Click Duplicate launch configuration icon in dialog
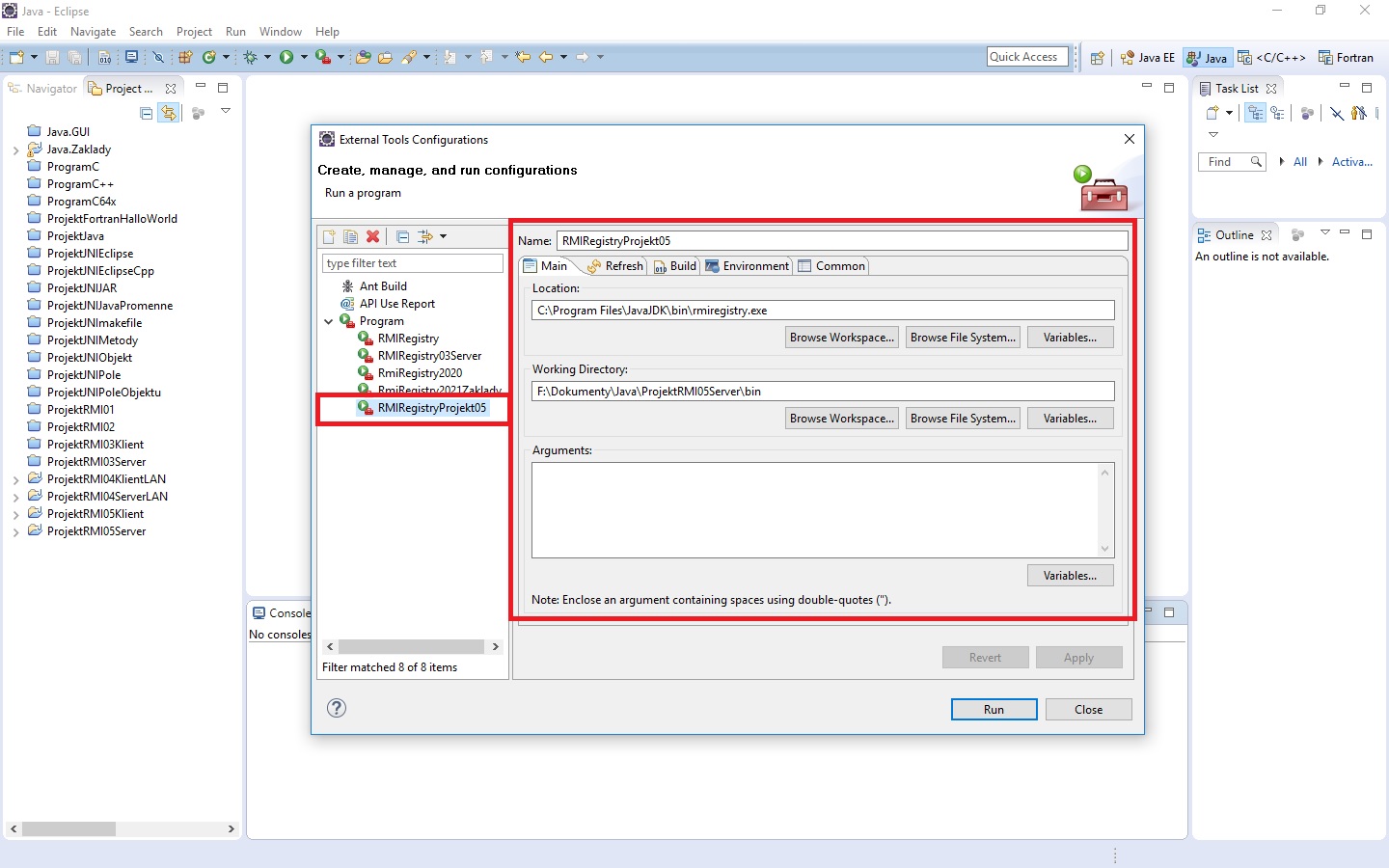This screenshot has height=868, width=1389. point(350,236)
